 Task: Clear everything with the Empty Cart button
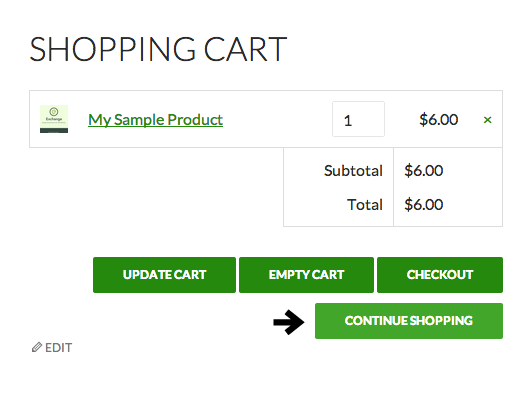click(x=306, y=275)
